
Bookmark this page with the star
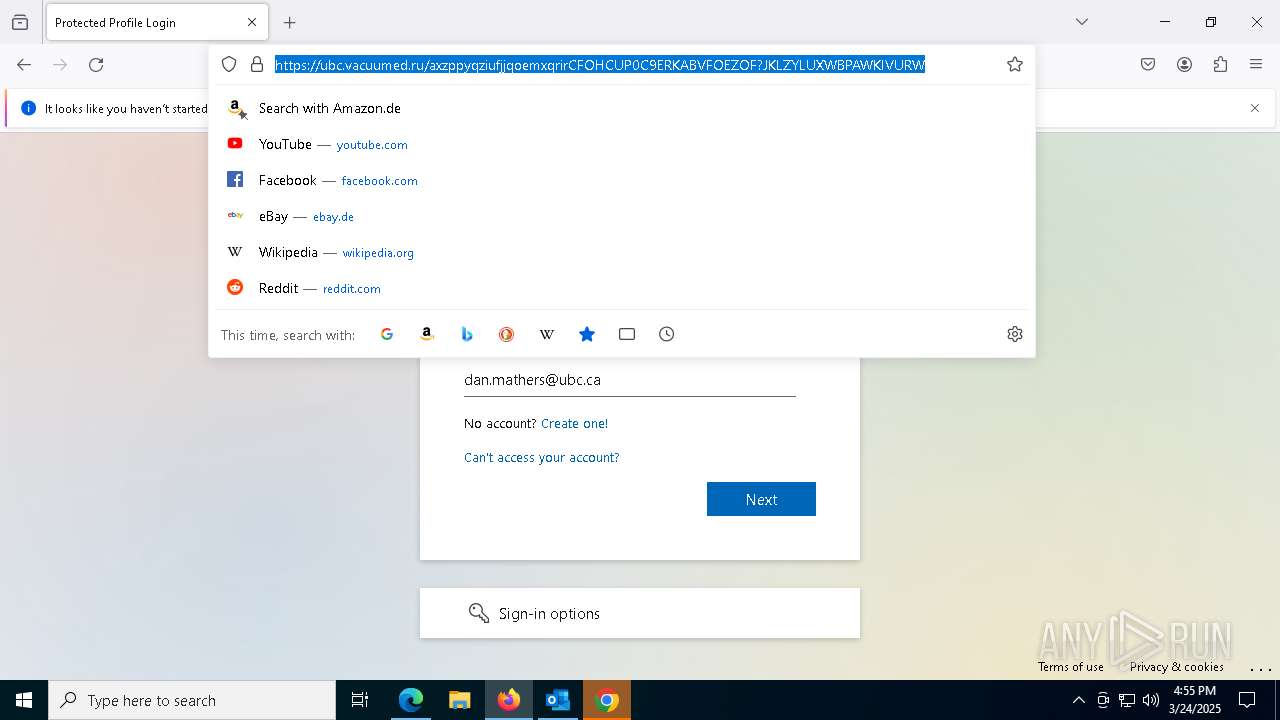tap(1015, 64)
